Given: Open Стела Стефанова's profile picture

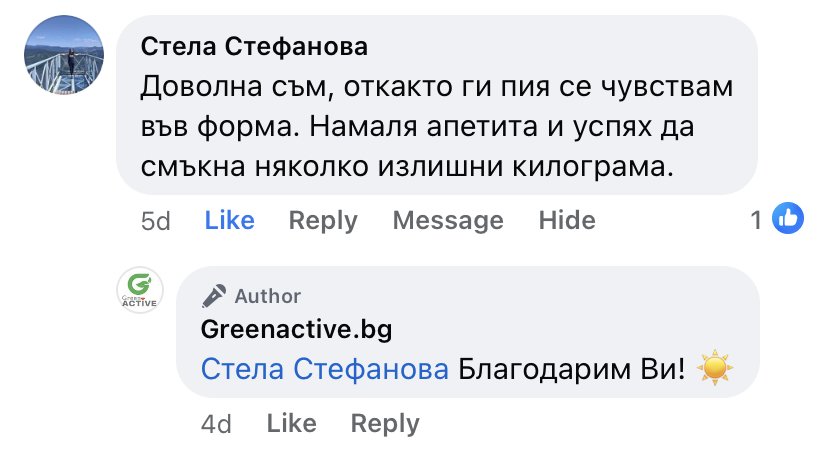Looking at the screenshot, I should (x=64, y=55).
